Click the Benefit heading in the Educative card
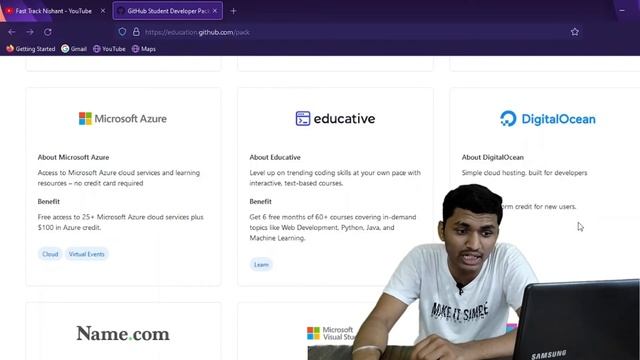Image resolution: width=640 pixels, height=360 pixels. click(260, 202)
